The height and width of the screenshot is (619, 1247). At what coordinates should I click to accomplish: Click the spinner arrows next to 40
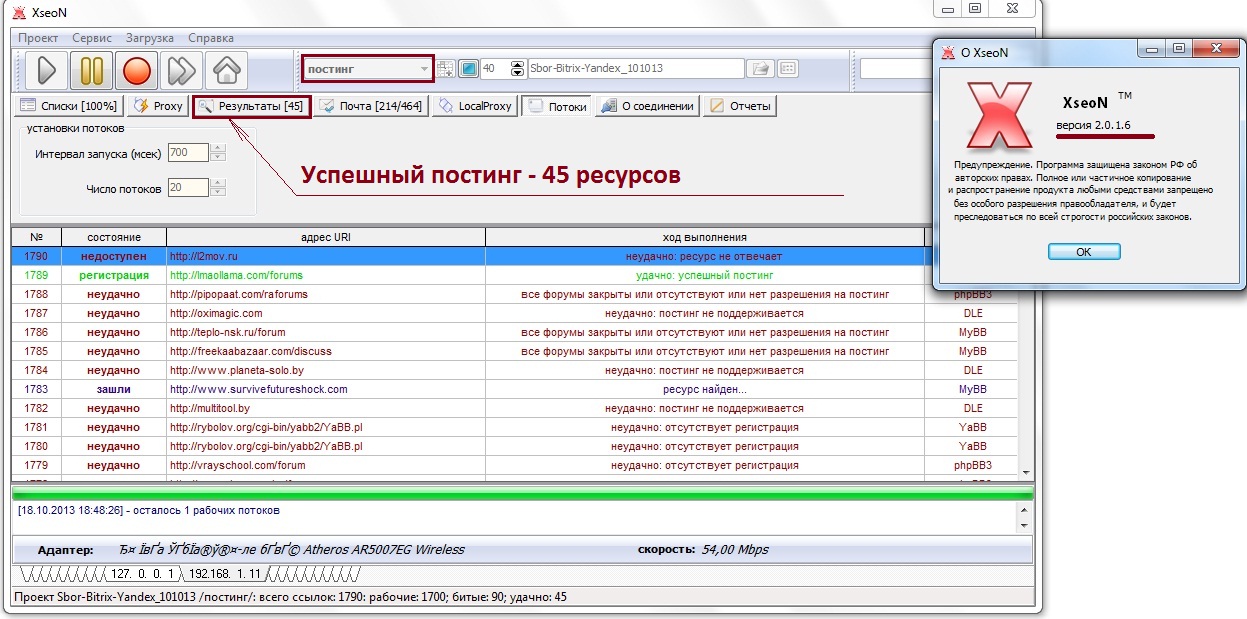[517, 69]
